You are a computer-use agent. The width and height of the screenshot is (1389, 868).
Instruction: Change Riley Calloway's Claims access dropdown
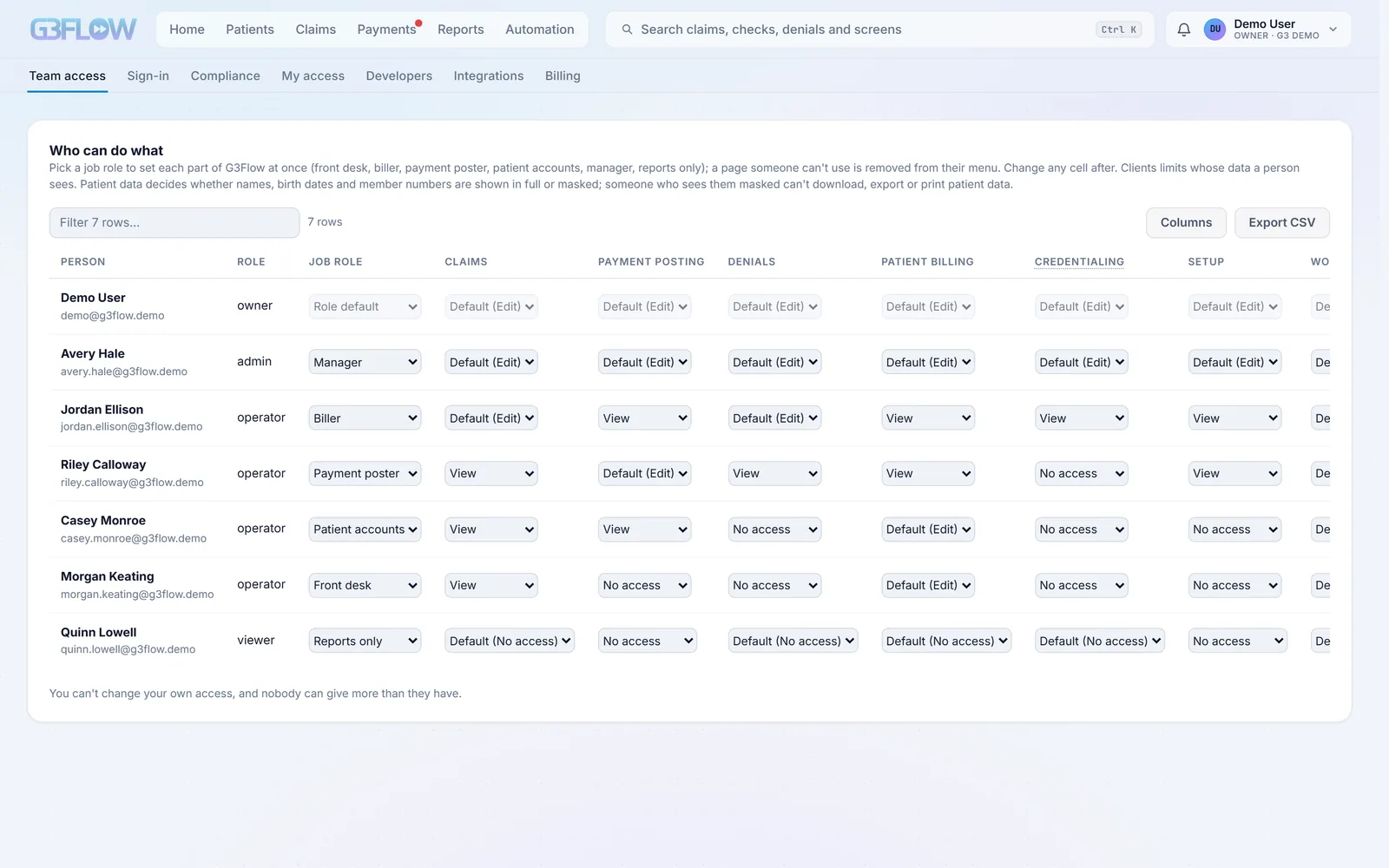click(491, 474)
